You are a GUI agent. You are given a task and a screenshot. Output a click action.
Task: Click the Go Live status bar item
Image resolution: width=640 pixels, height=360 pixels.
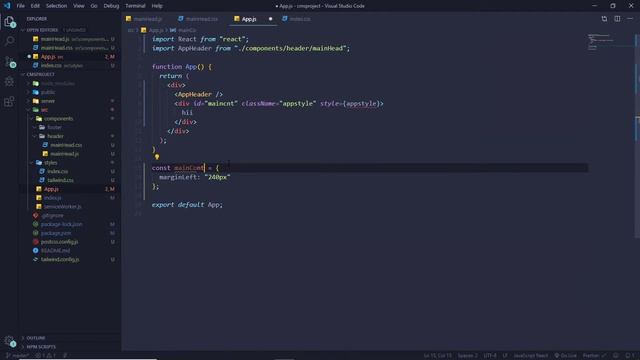(565, 356)
